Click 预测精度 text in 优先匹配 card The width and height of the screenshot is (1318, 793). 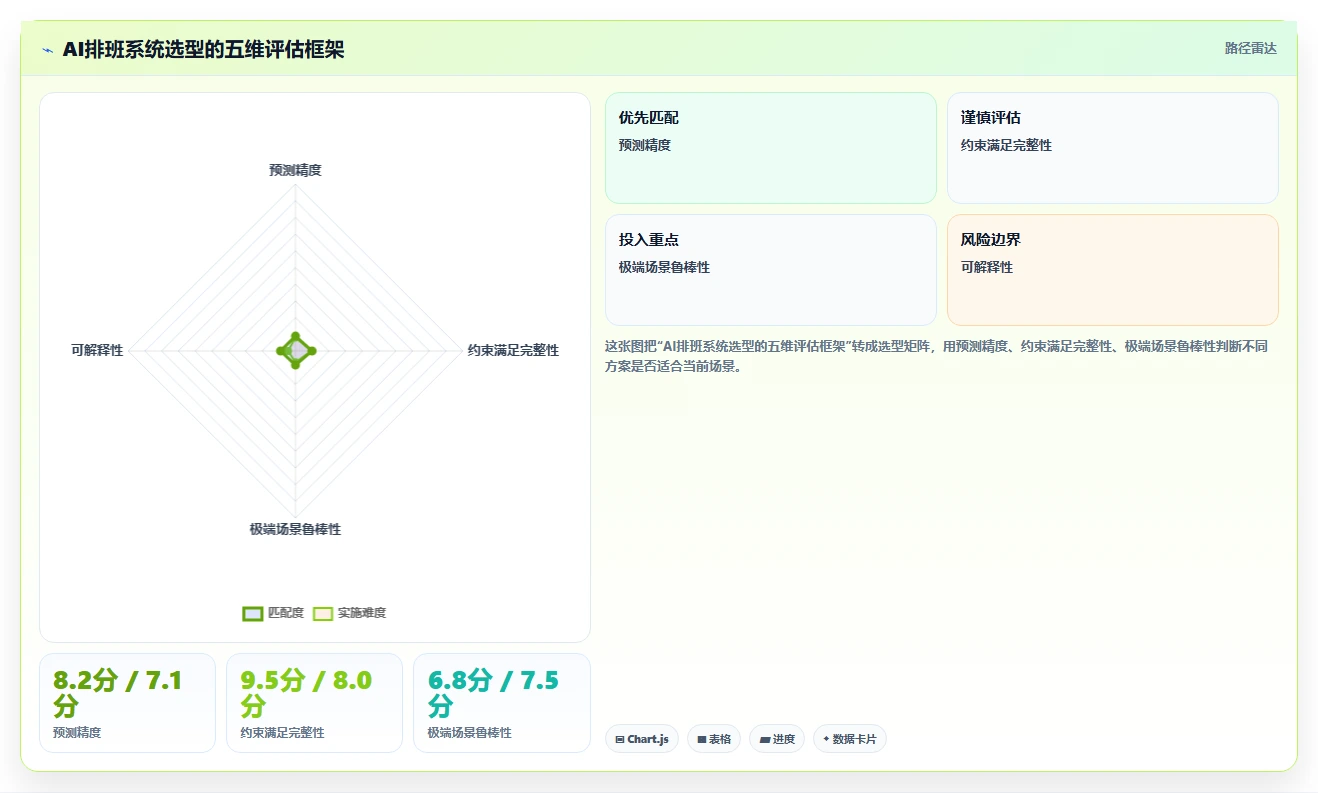[x=645, y=145]
